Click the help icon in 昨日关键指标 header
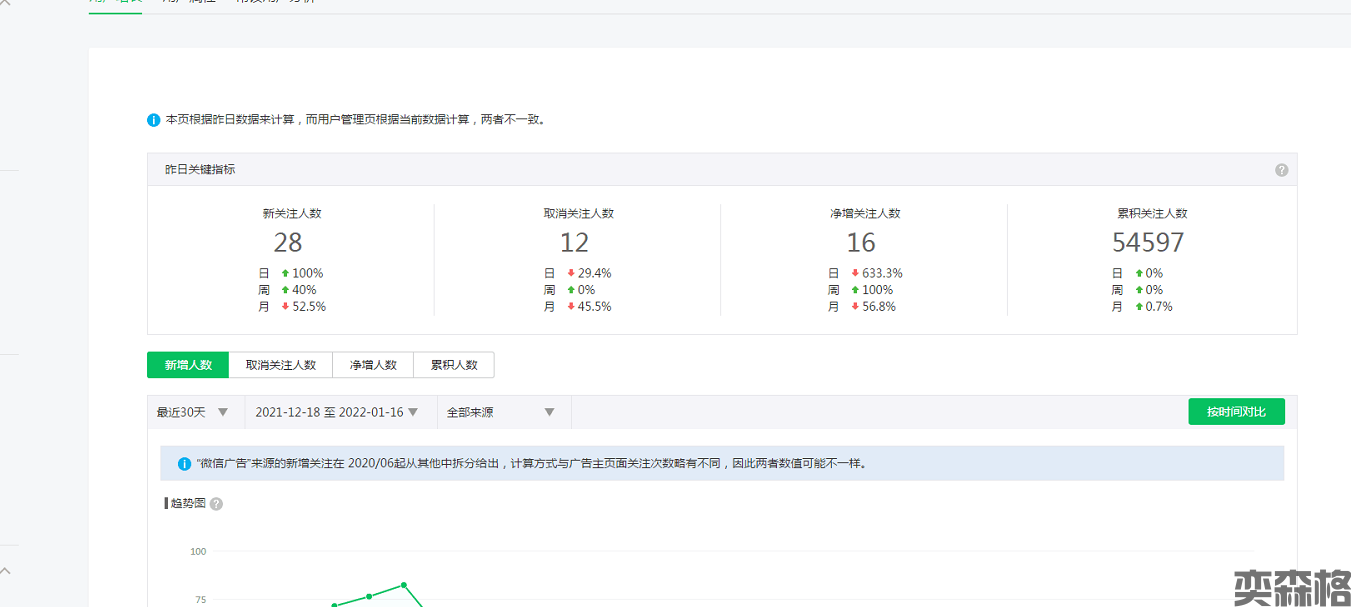This screenshot has height=607, width=1351. 1281,170
